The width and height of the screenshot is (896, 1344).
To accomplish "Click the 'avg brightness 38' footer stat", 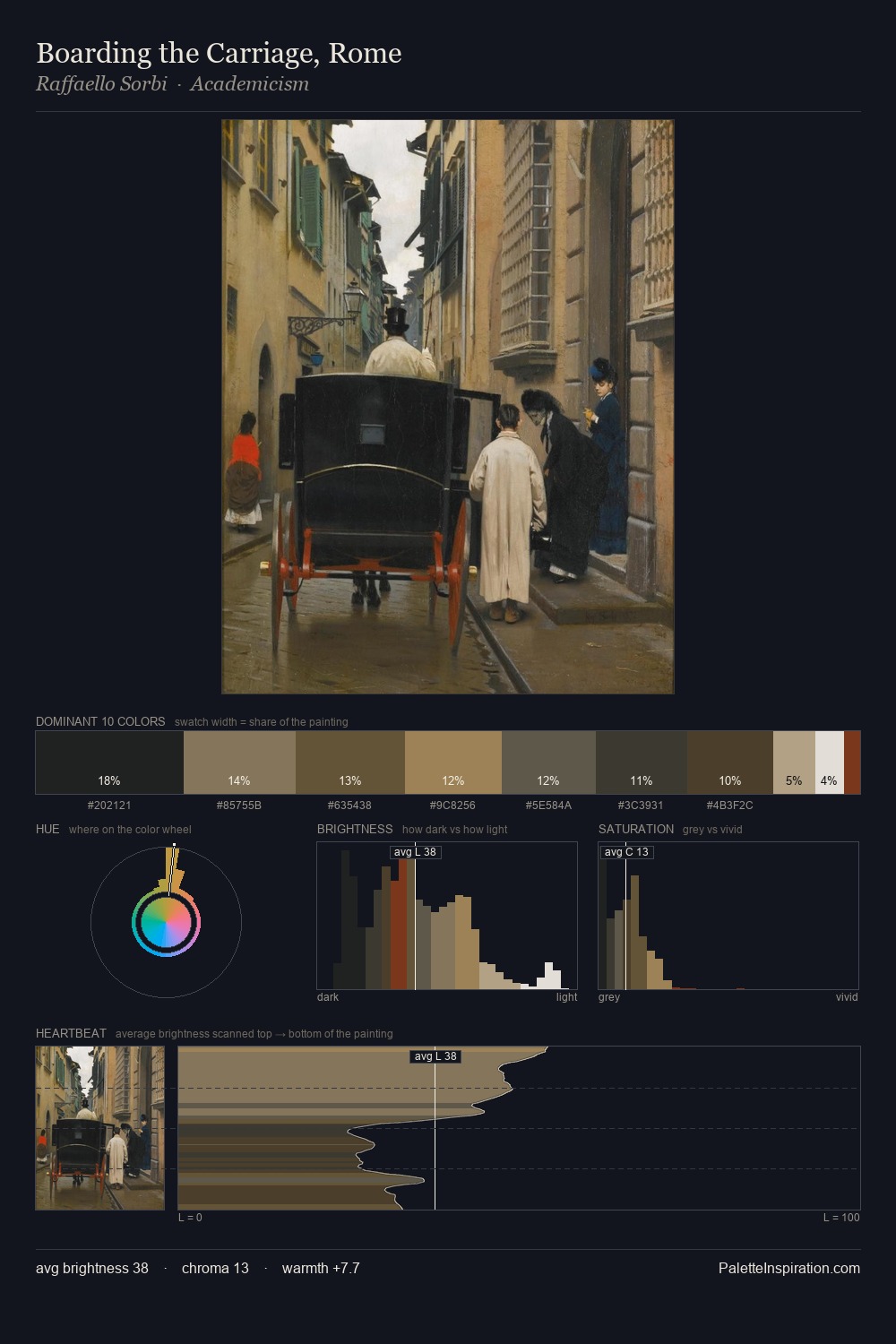I will [x=92, y=1268].
